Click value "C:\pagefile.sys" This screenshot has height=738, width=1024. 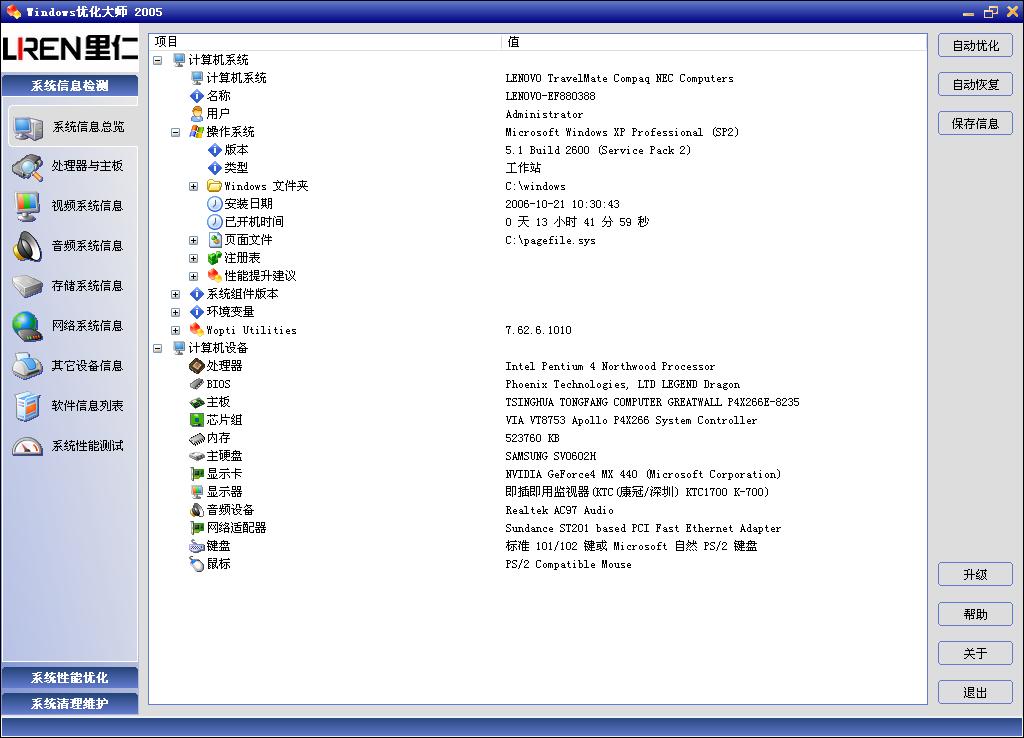550,240
